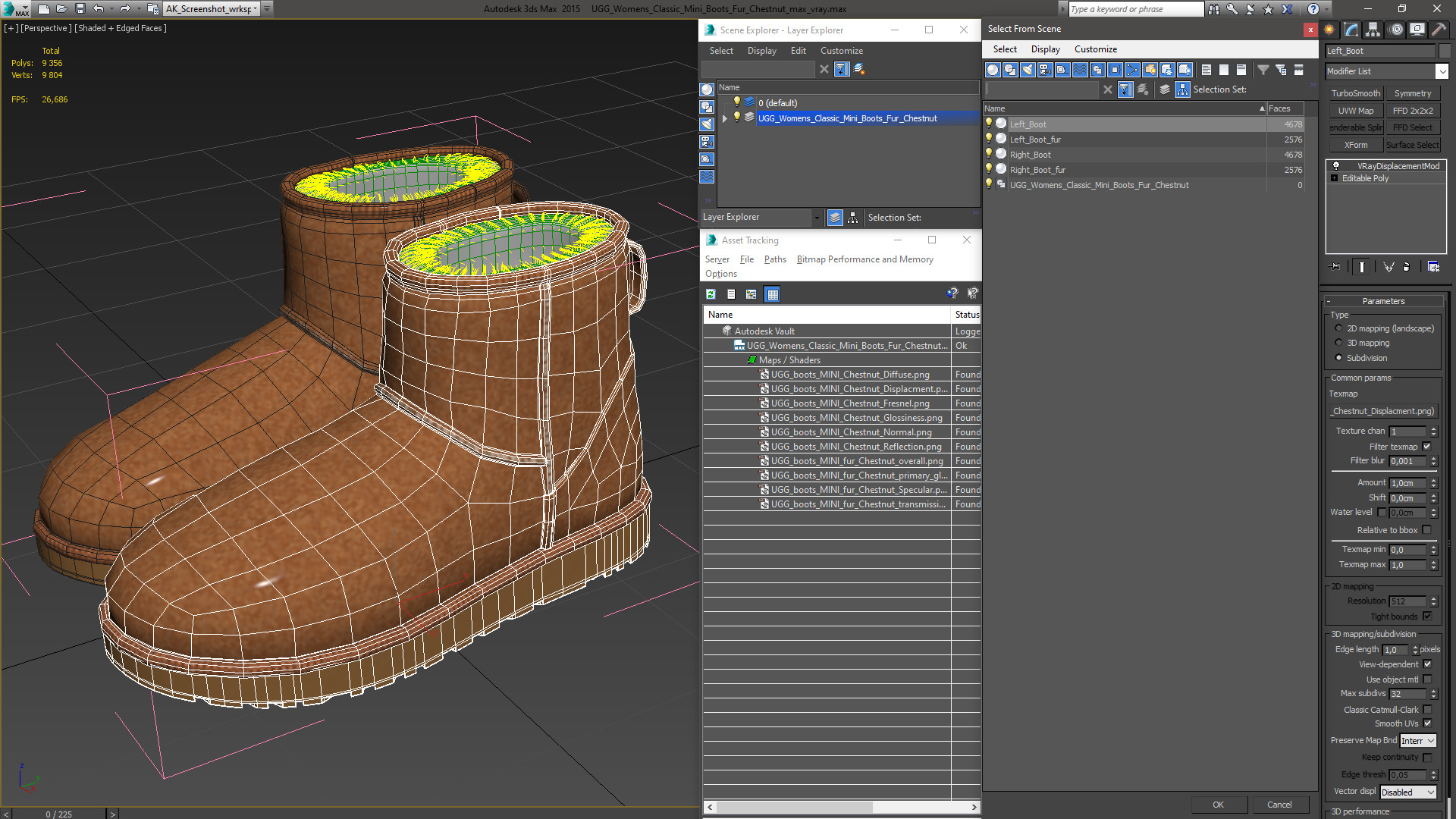The image size is (1456, 819).
Task: Click the Save File floppy icon
Action: tap(80, 9)
